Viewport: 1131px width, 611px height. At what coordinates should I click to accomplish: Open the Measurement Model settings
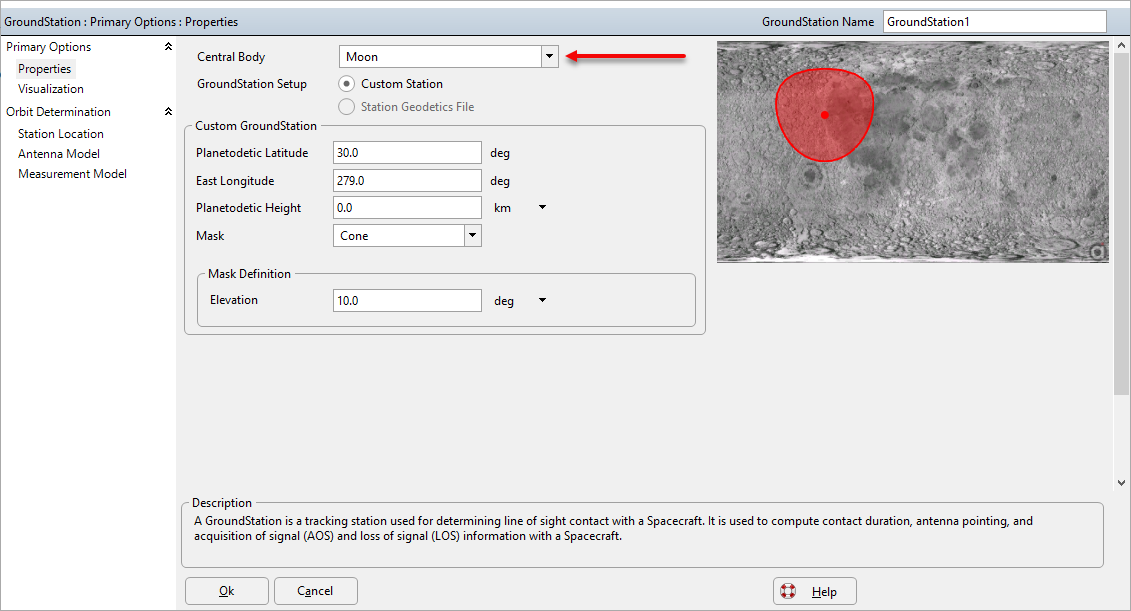72,173
